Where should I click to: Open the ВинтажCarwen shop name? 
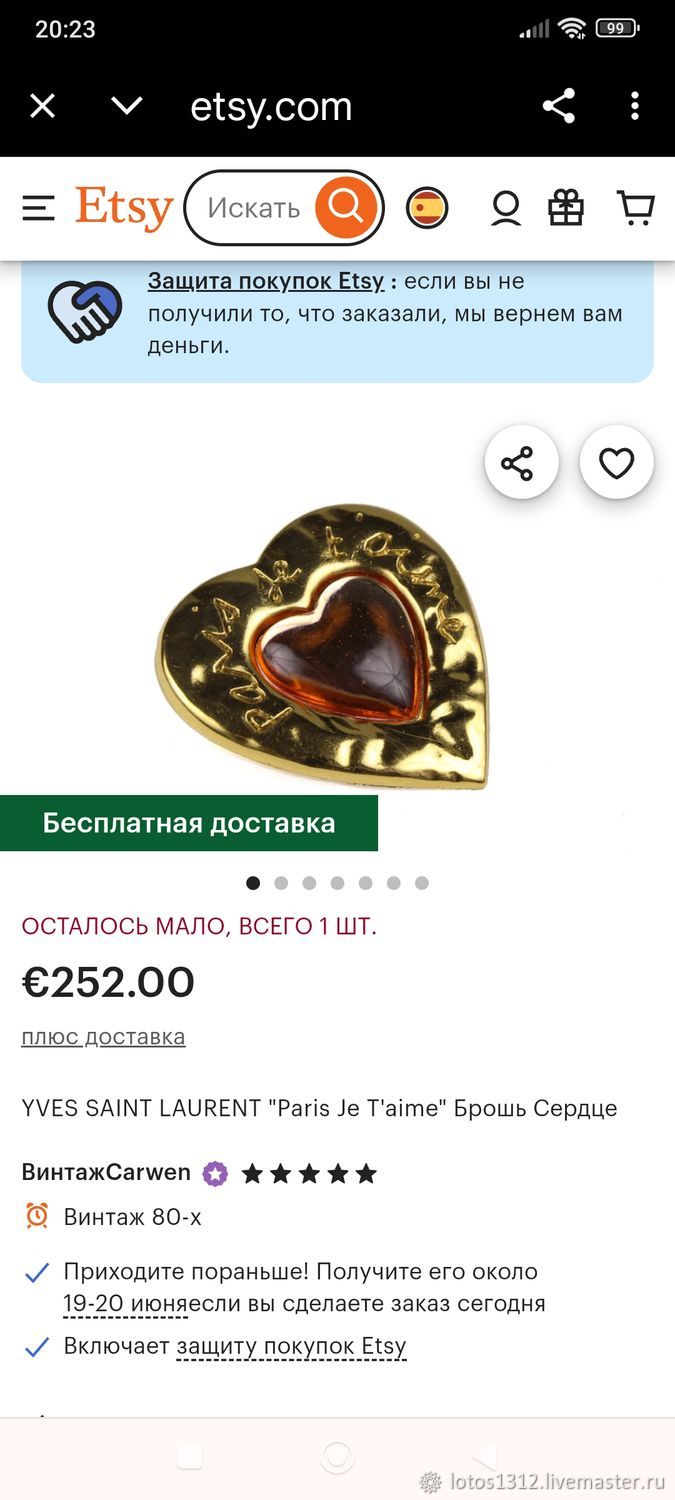106,1172
